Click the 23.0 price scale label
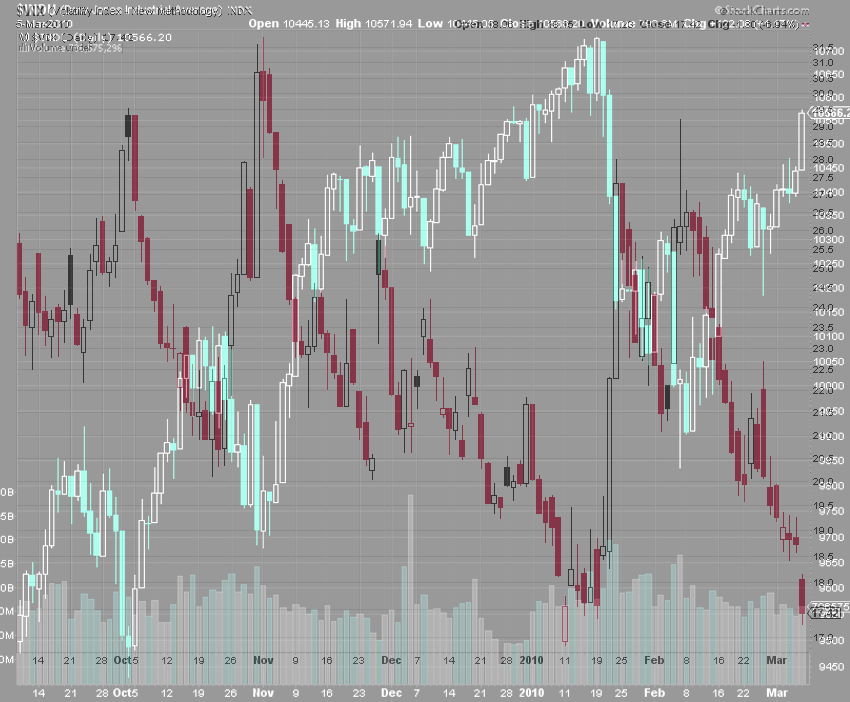Viewport: 850px width, 702px height. coord(822,349)
